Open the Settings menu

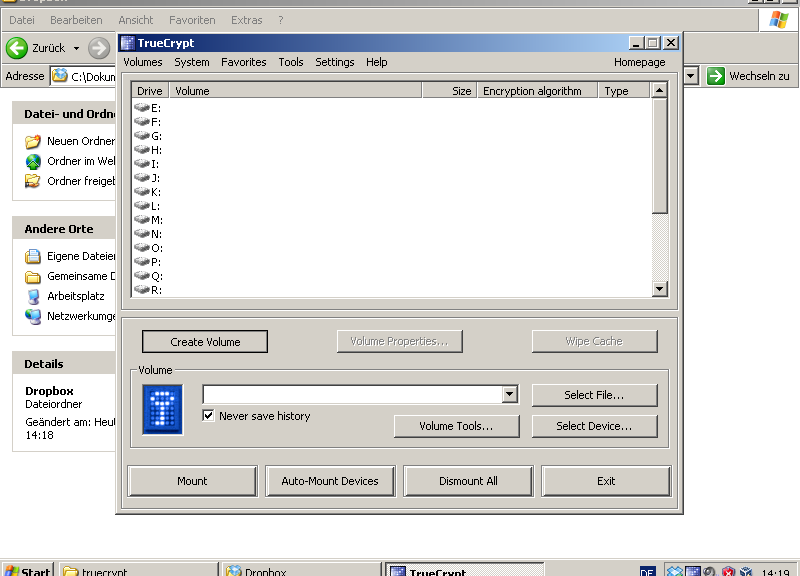(335, 62)
